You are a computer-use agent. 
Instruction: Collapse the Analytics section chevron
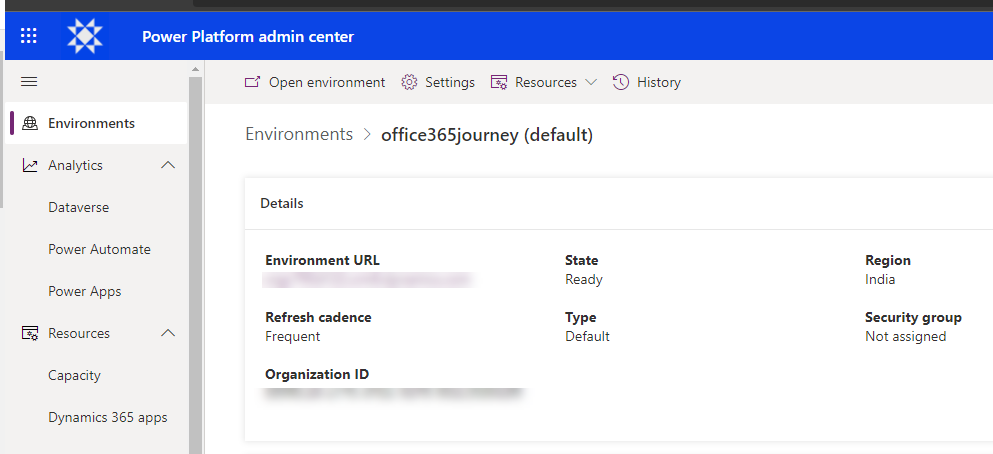coord(168,165)
